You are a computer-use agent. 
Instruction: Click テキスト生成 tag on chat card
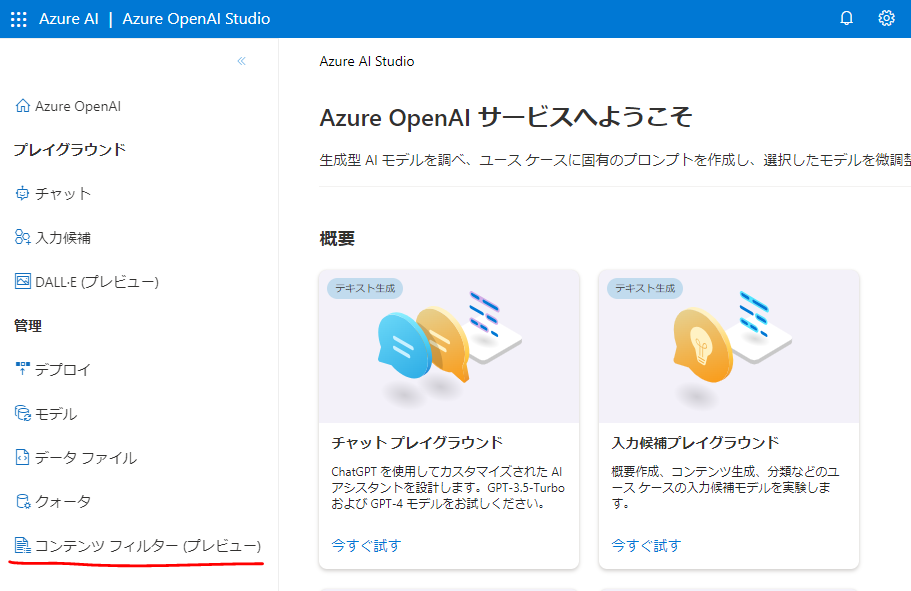click(365, 288)
